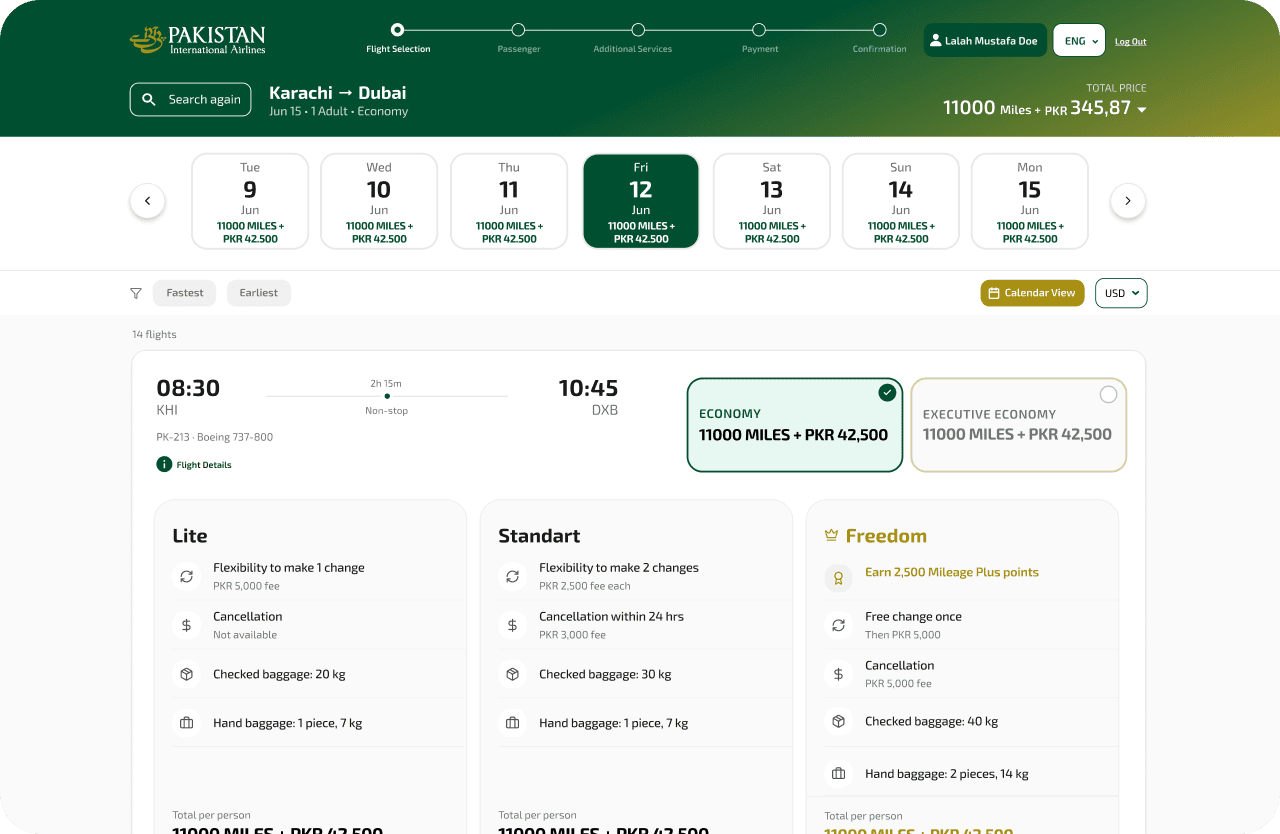Choose the Tue 9 Jun date tab
The width and height of the screenshot is (1280, 834).
[x=250, y=201]
